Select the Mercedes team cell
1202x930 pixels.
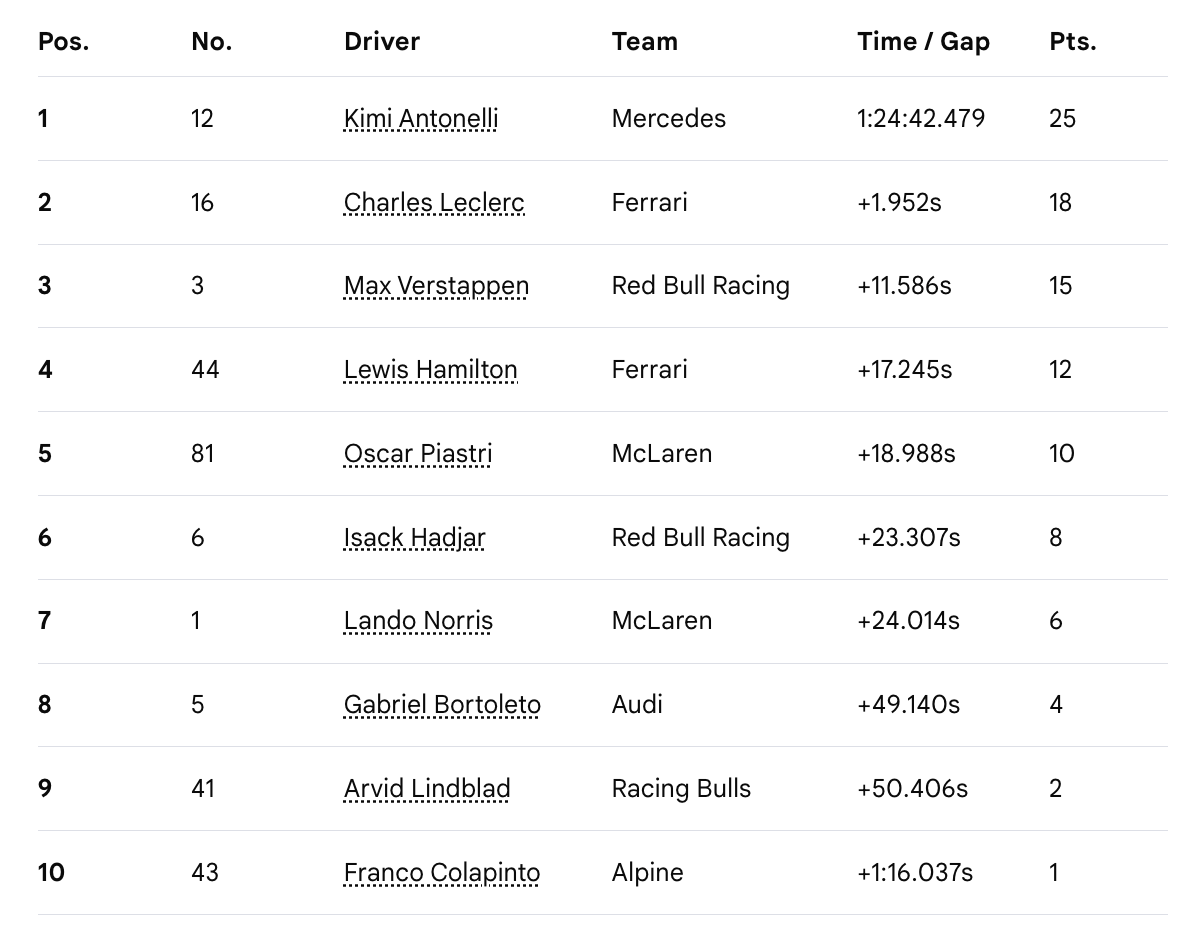669,119
